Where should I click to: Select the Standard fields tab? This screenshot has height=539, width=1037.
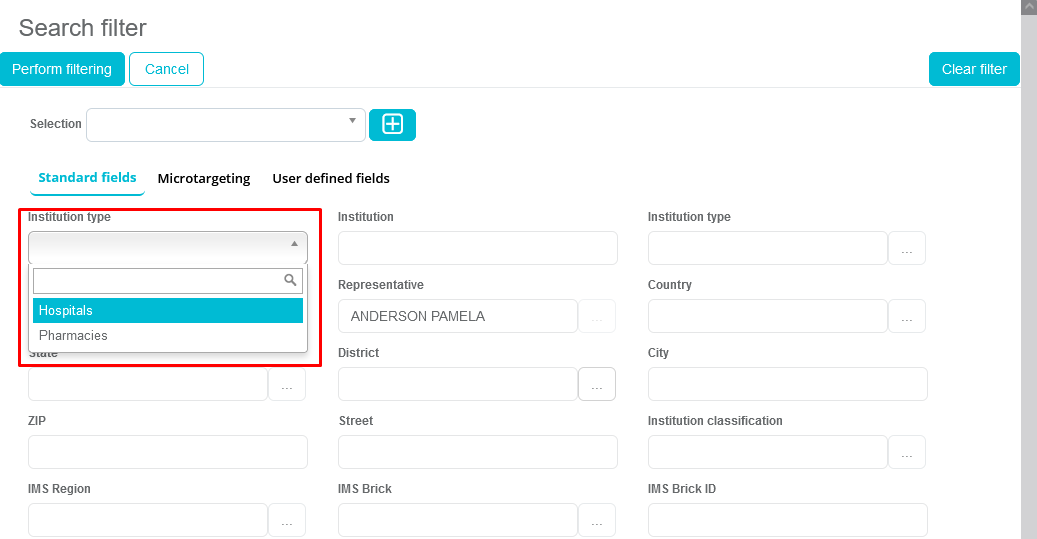[87, 178]
